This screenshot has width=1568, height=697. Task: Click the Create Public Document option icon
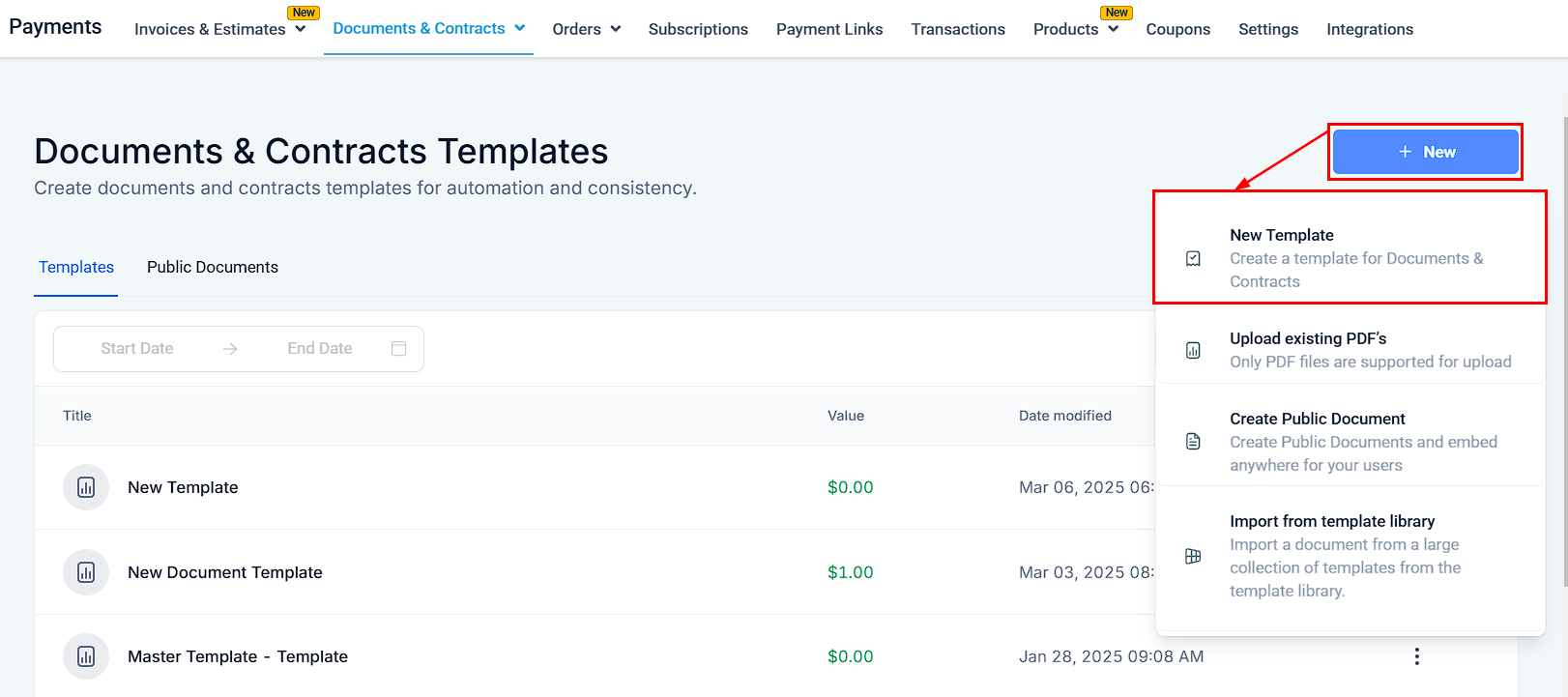coord(1193,442)
